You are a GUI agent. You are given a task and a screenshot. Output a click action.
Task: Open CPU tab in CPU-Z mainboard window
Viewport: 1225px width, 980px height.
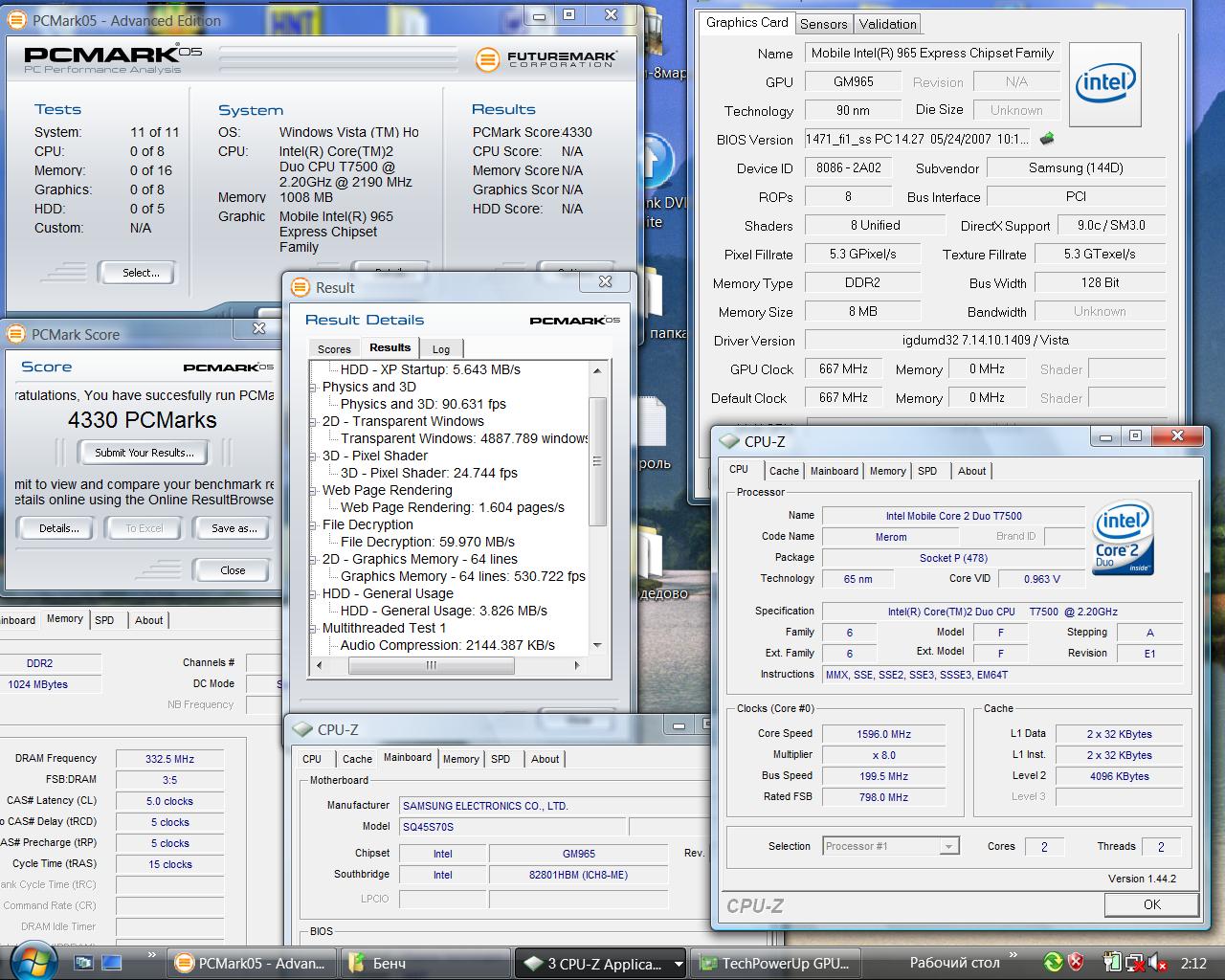(312, 759)
